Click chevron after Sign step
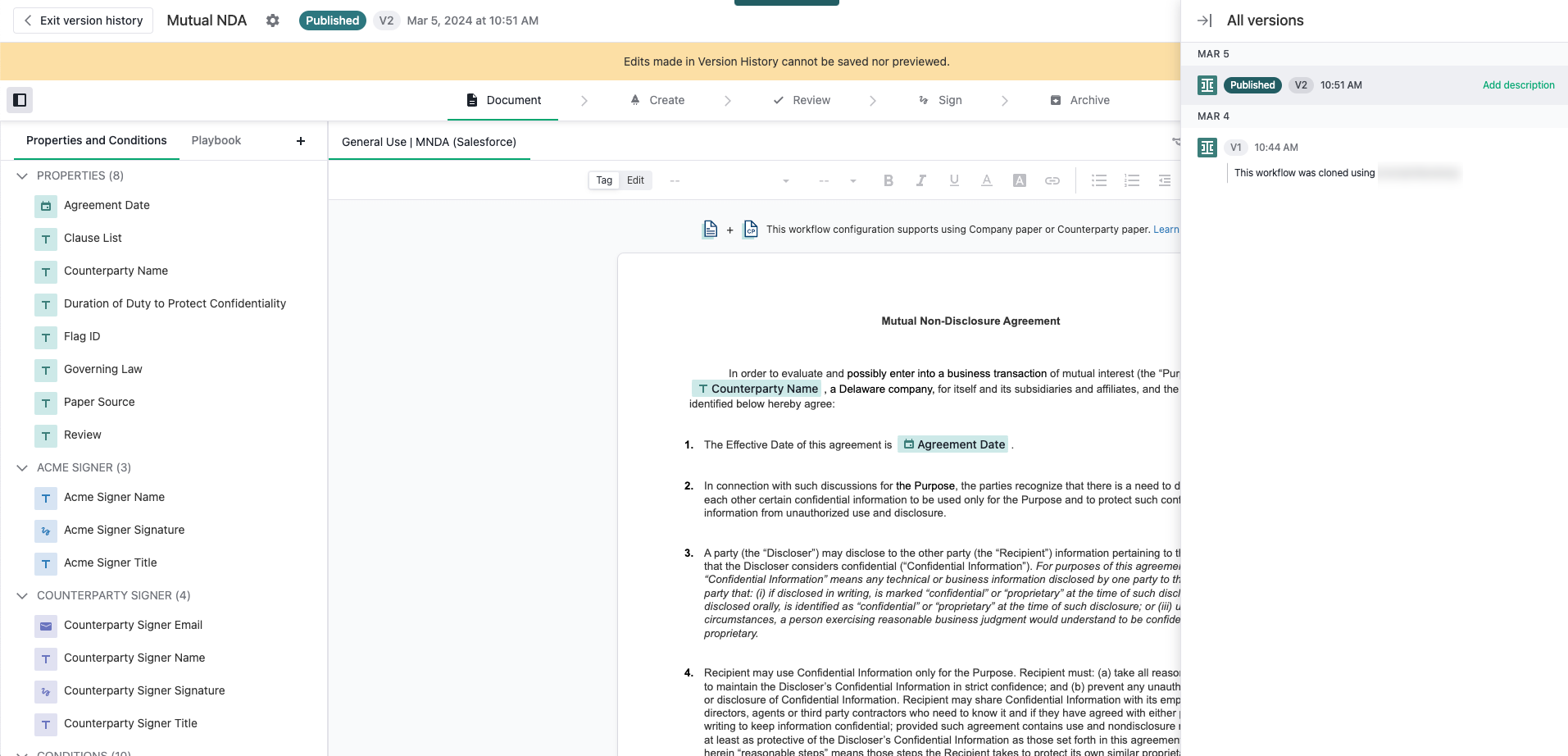1568x756 pixels. click(1005, 101)
